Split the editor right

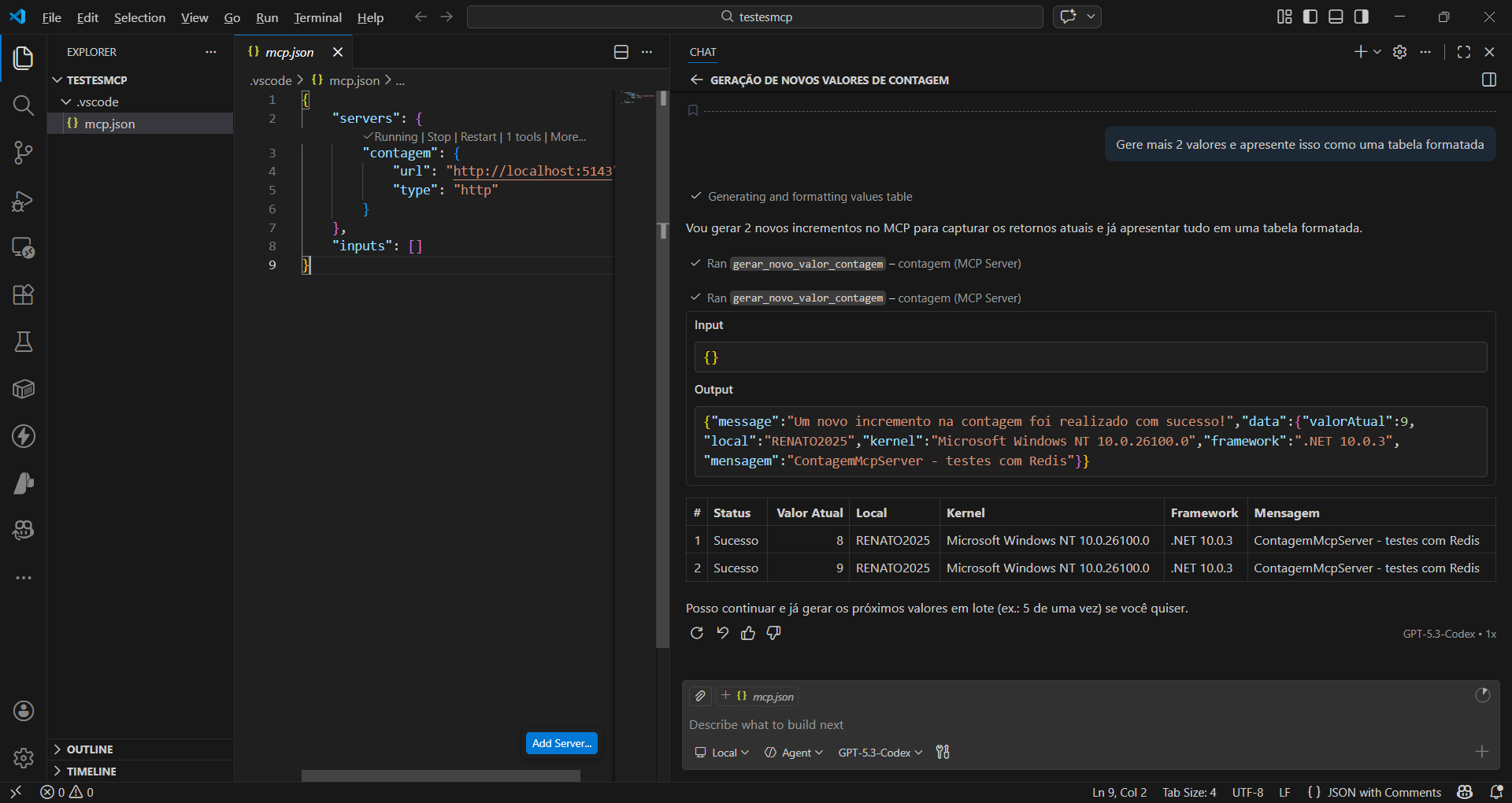[x=621, y=52]
